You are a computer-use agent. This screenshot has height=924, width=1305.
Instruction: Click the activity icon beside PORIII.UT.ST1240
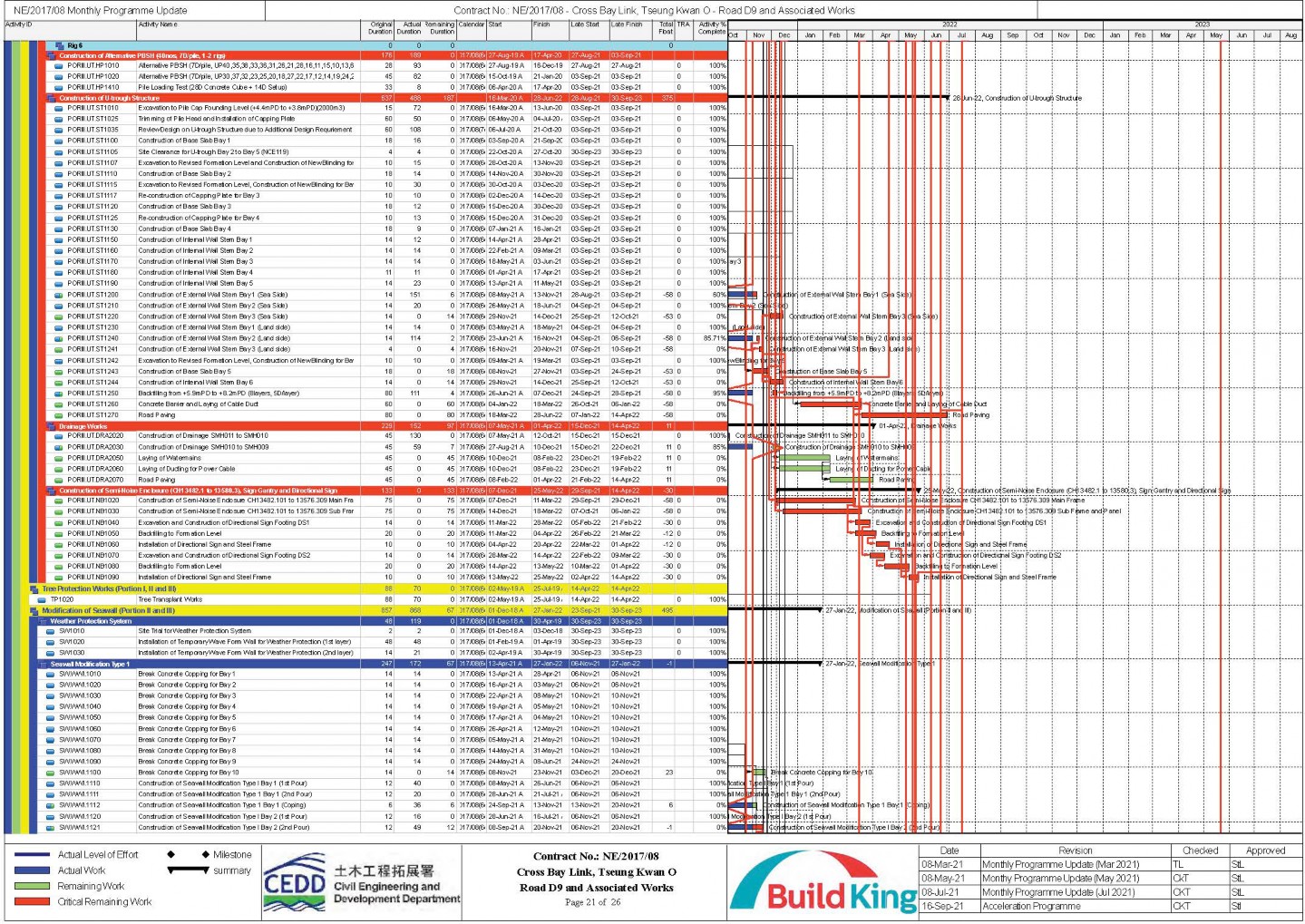[59, 338]
